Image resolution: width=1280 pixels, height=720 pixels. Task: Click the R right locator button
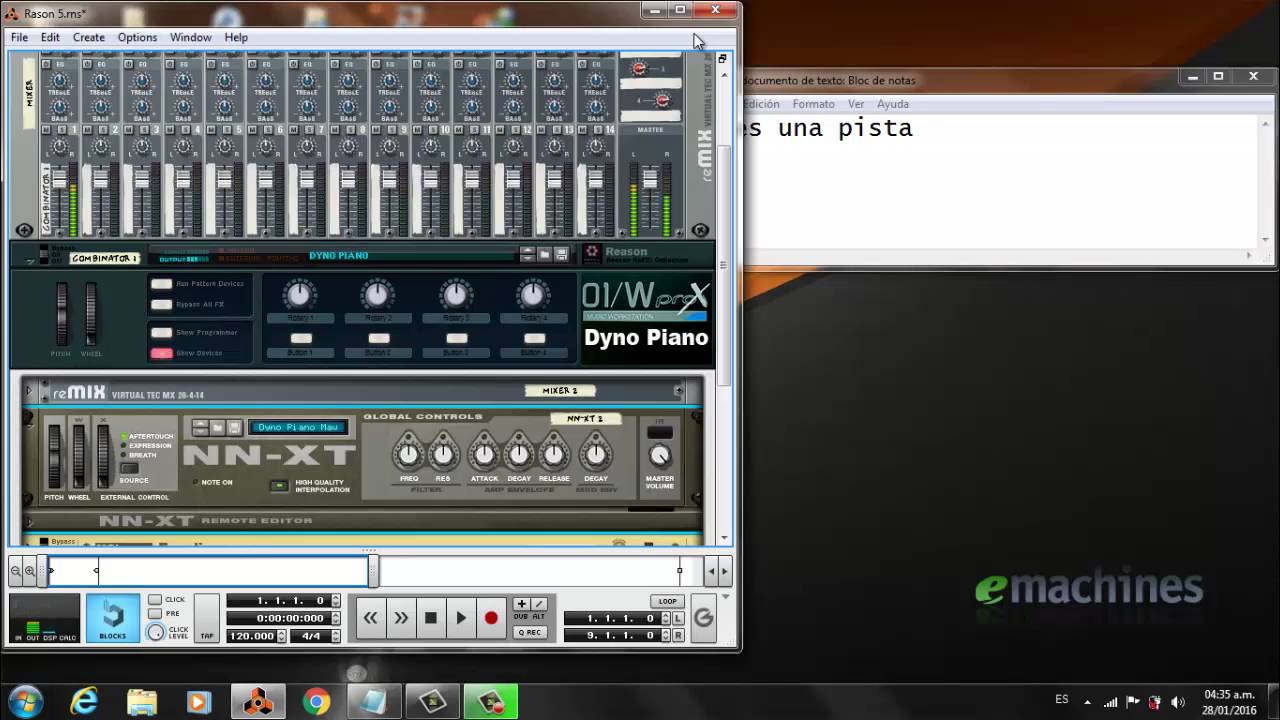678,635
